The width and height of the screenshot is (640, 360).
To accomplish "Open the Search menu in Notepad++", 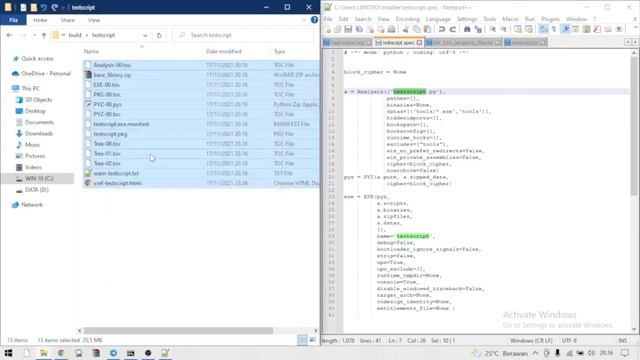I will coord(363,19).
